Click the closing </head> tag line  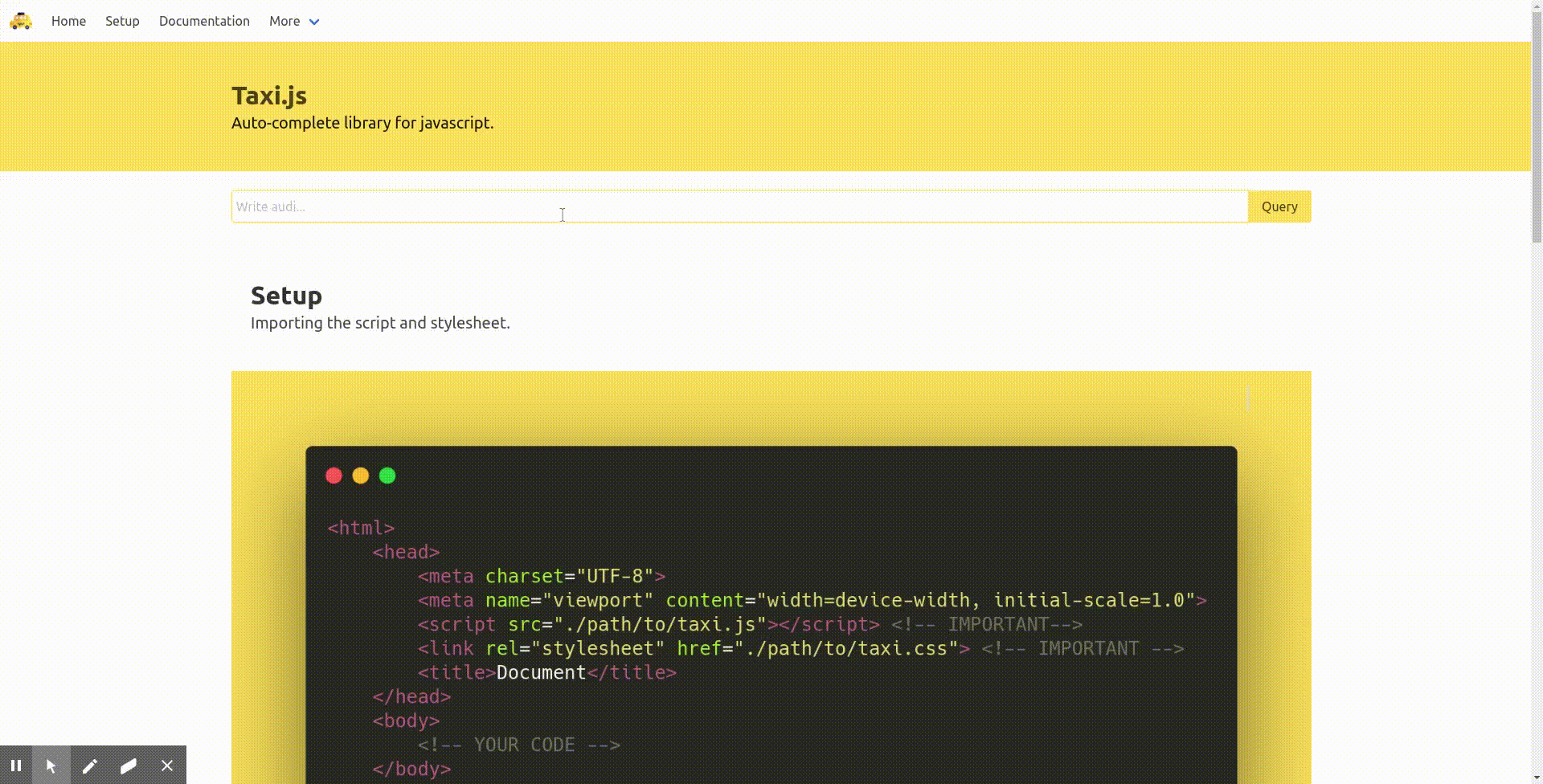(x=411, y=696)
